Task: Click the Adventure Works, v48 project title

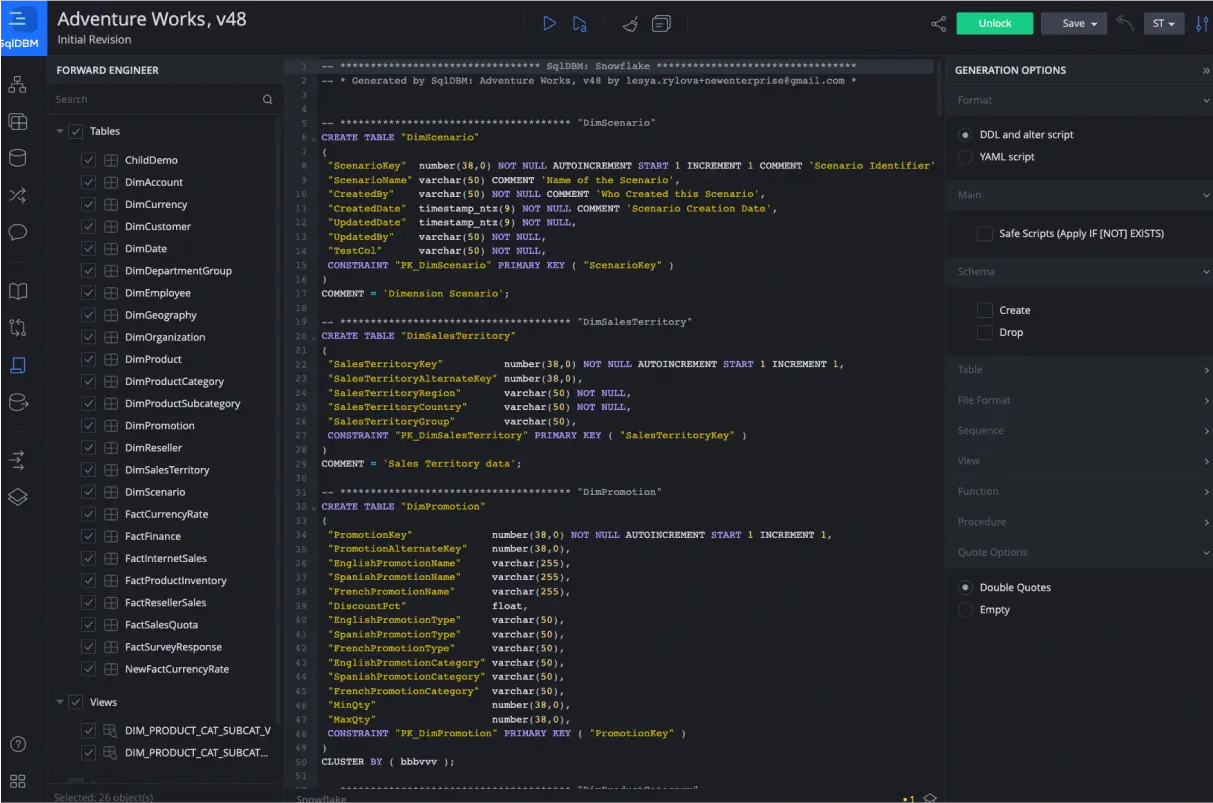Action: pyautogui.click(x=152, y=19)
